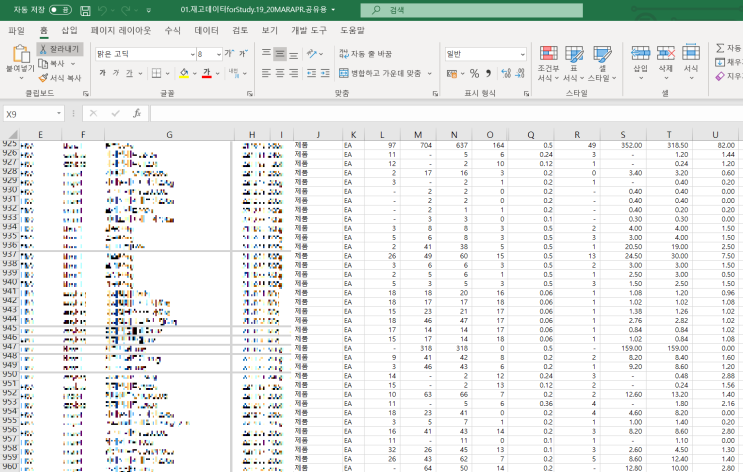Screen dimensions: 743x472
Task: Select the Format Painter (서식 복사) brush
Action: tap(59, 77)
